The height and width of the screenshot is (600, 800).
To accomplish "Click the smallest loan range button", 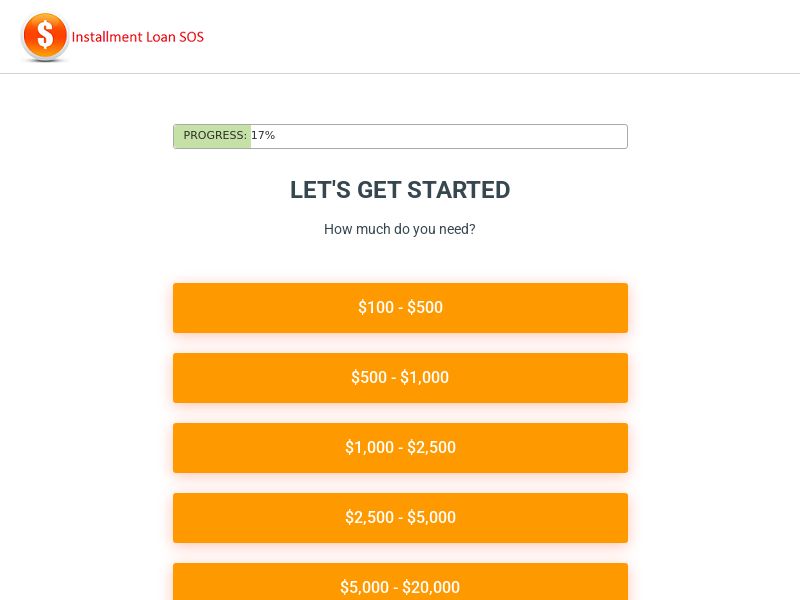I will [400, 308].
